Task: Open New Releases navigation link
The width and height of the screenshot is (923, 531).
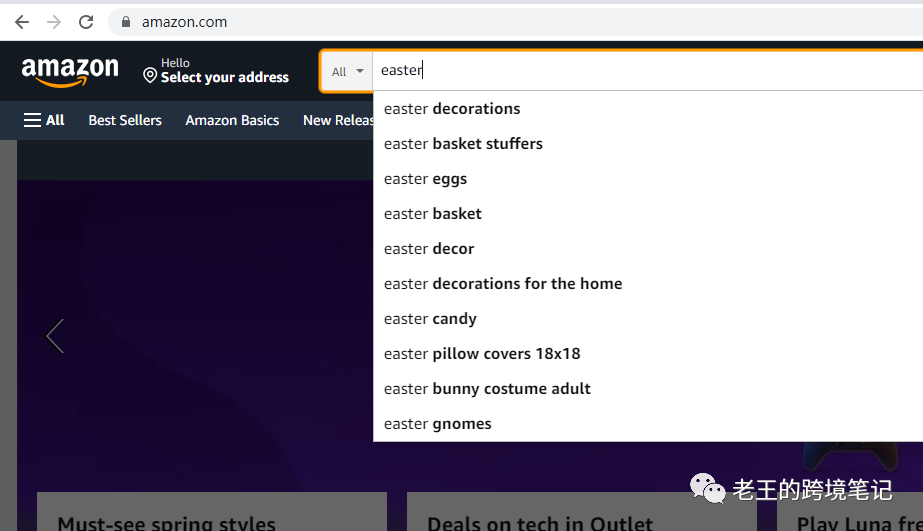Action: [x=338, y=120]
